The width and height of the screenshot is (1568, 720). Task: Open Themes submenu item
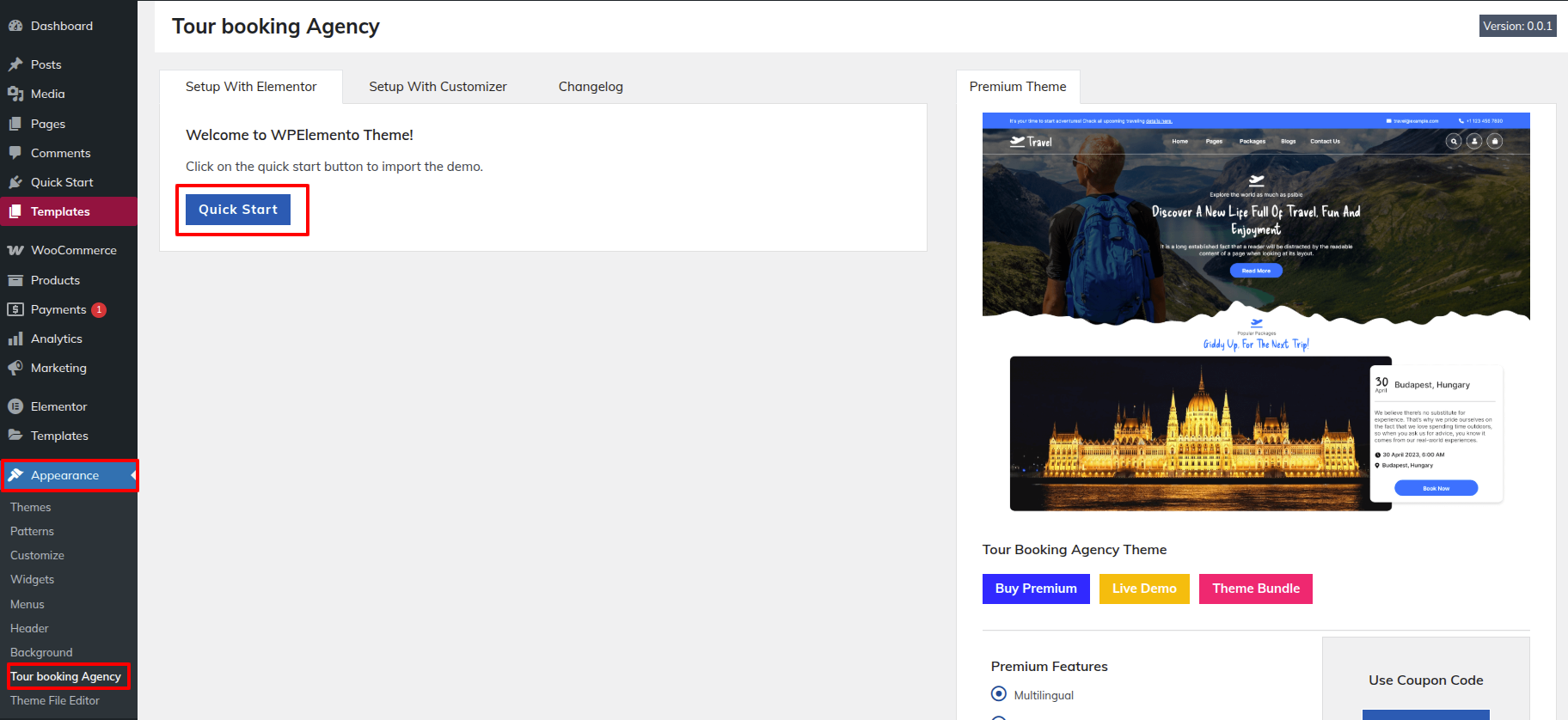(x=31, y=507)
